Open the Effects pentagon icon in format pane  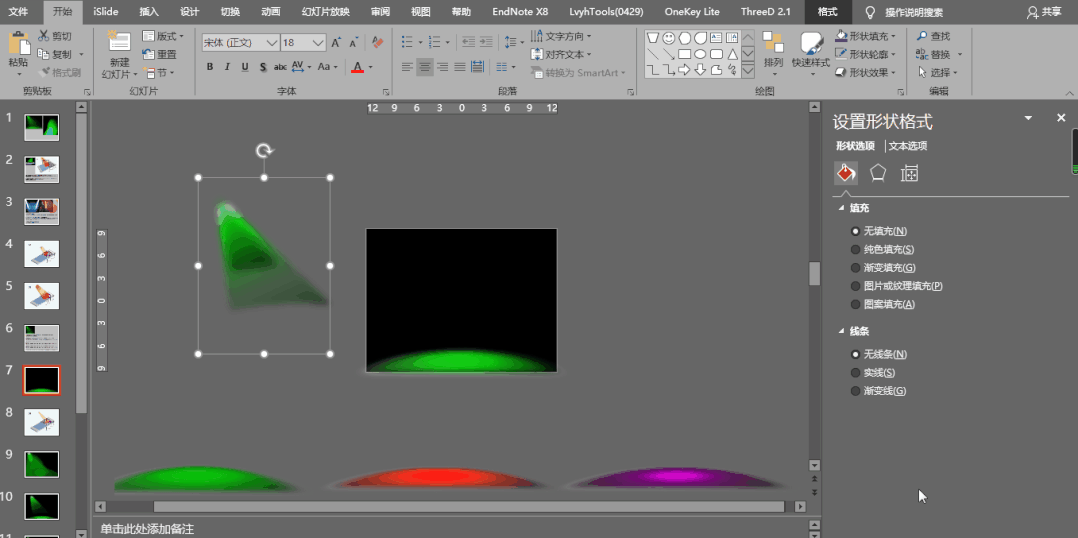point(877,173)
